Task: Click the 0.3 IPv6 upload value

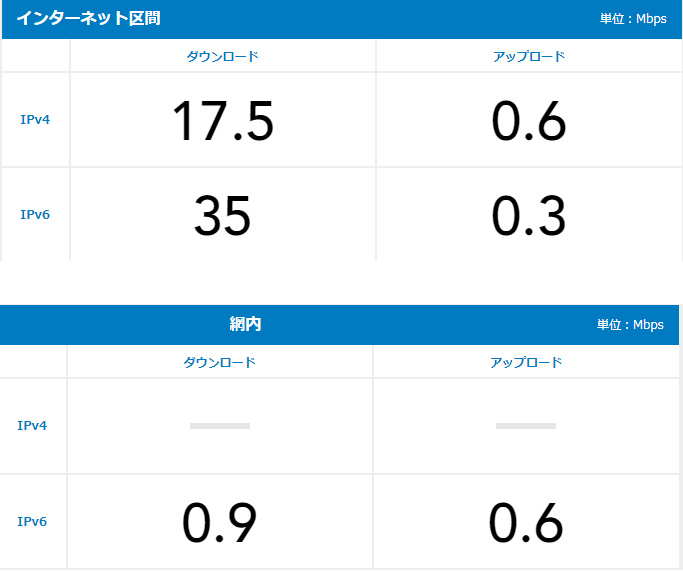Action: 529,216
